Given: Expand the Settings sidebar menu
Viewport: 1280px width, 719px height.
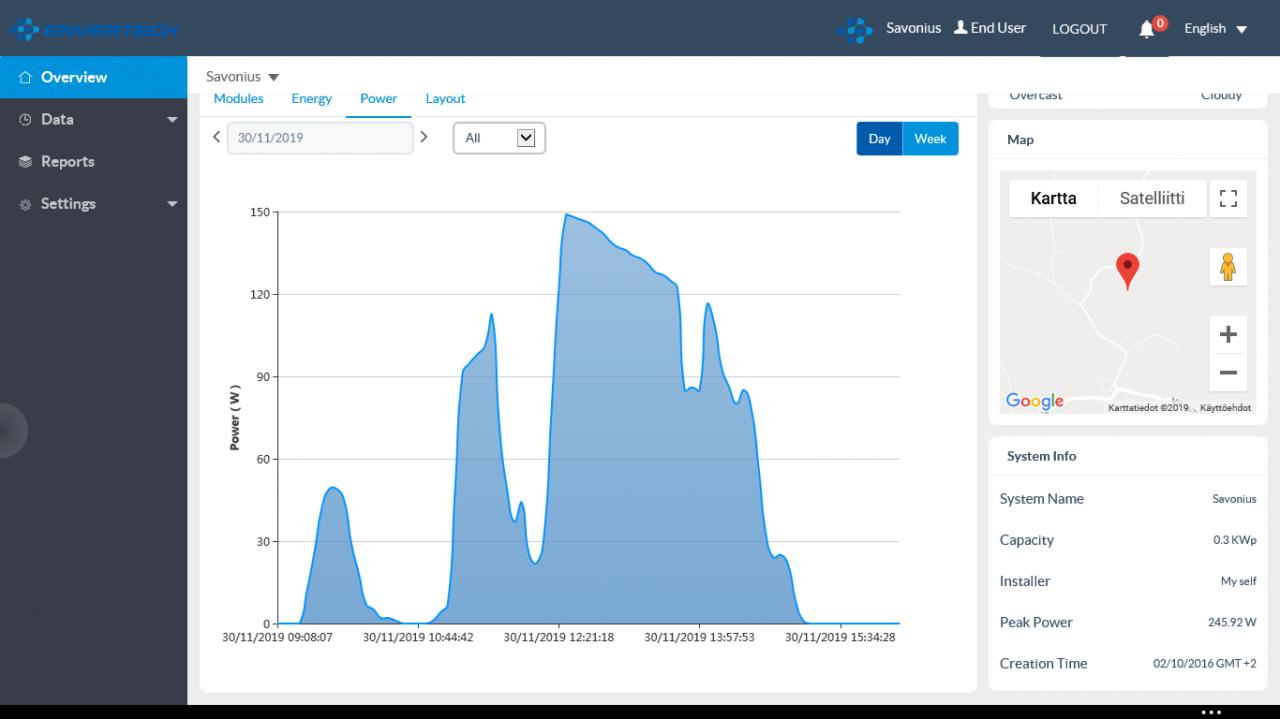Looking at the screenshot, I should click(93, 203).
